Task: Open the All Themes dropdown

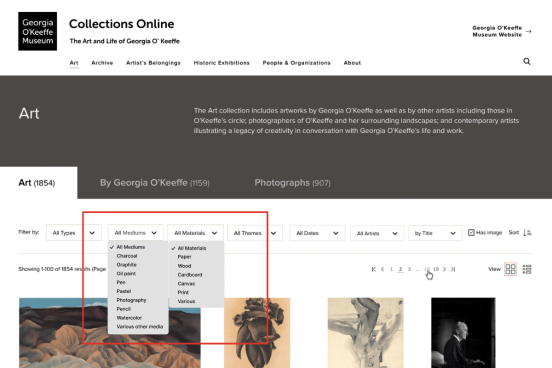Action: [255, 233]
